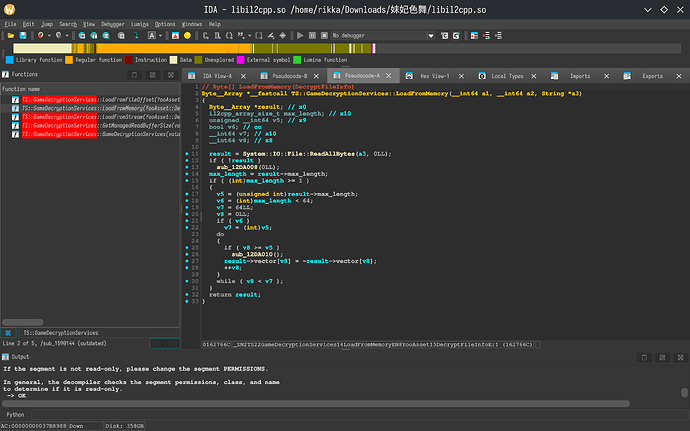Switch to the Exports tab
Screen dimensions: 690x431
(652, 76)
